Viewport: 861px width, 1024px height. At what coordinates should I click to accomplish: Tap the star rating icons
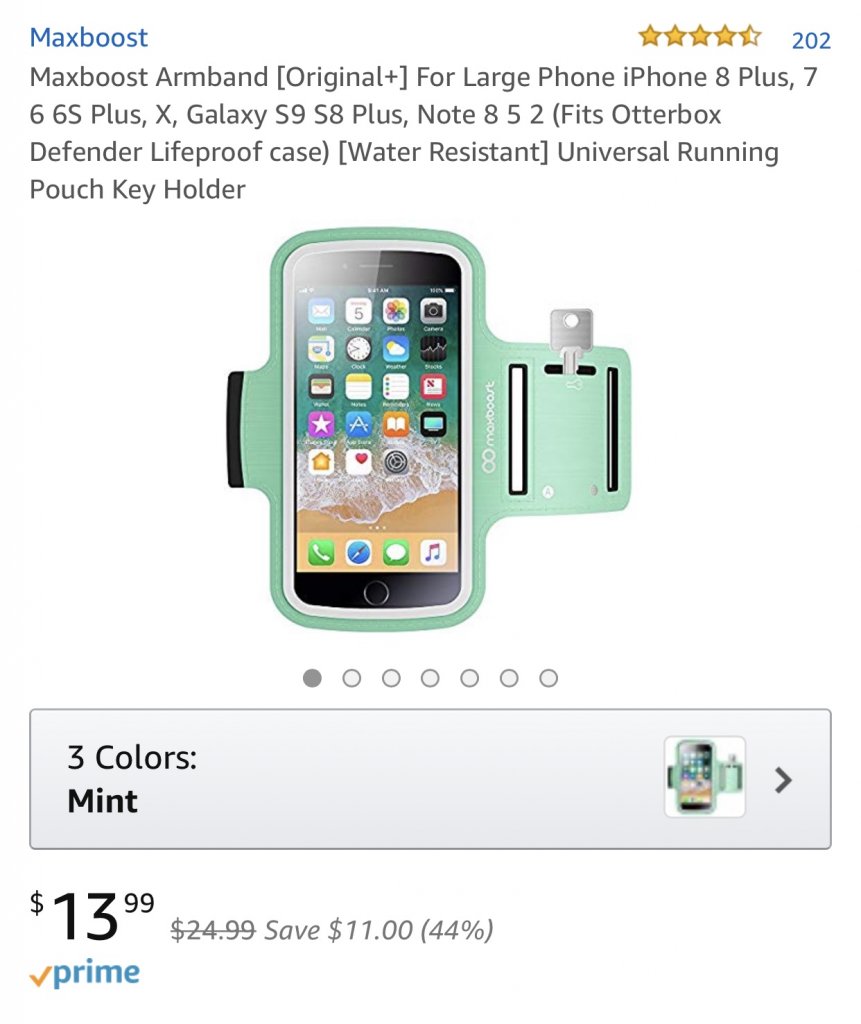click(x=699, y=38)
